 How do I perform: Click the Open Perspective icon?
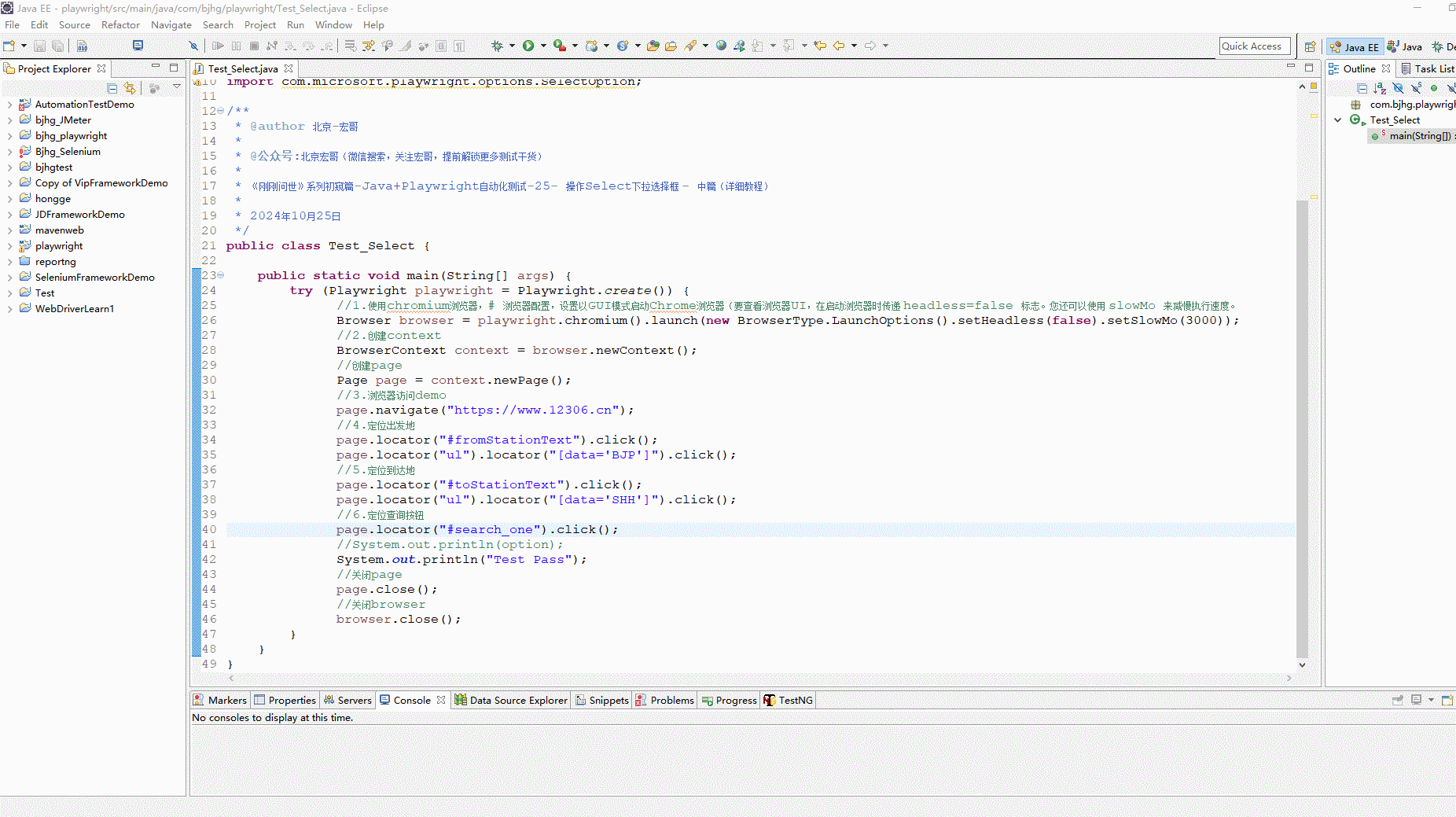(x=1310, y=46)
